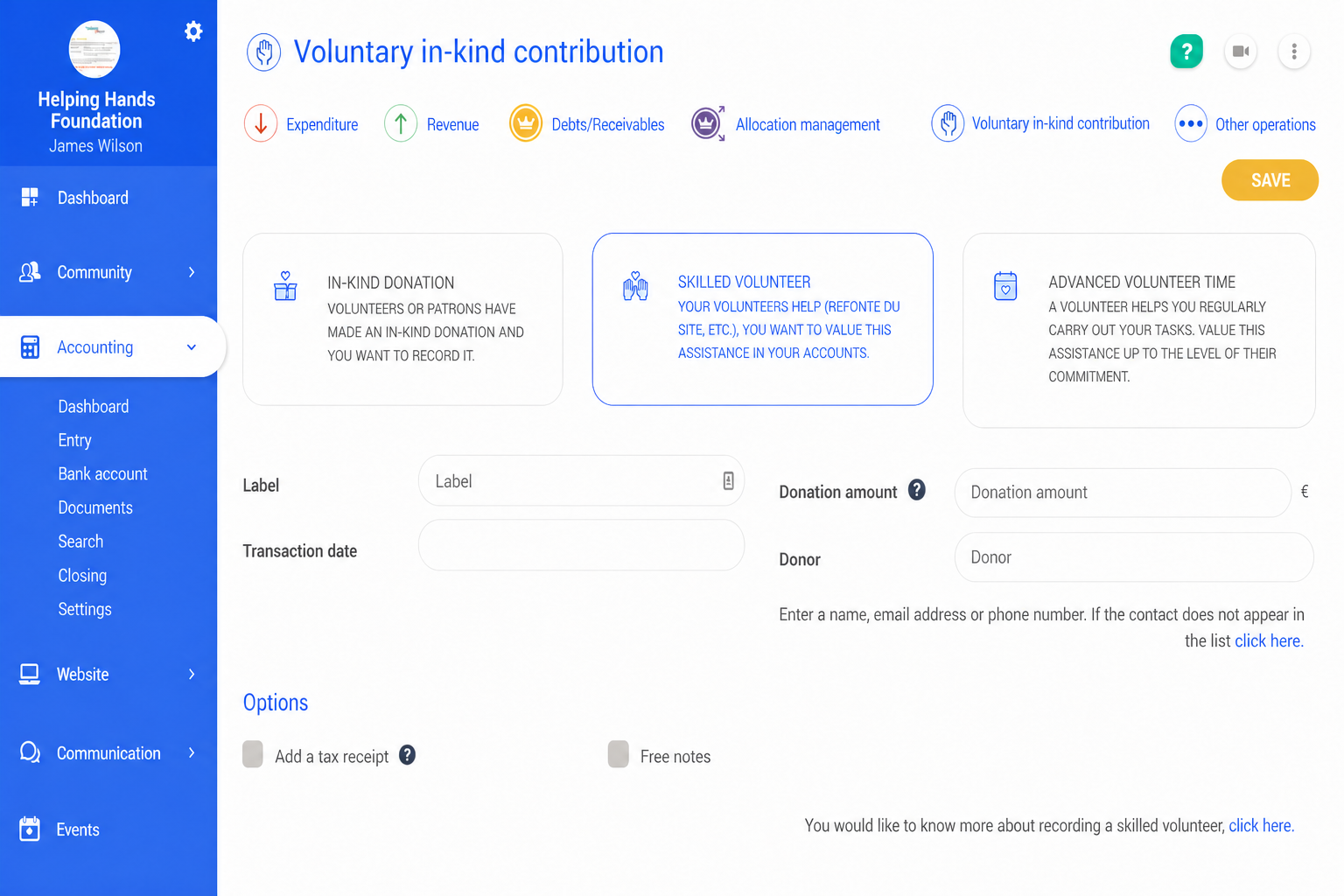
Task: Open Debts/Receivables crown icon
Action: 526,124
